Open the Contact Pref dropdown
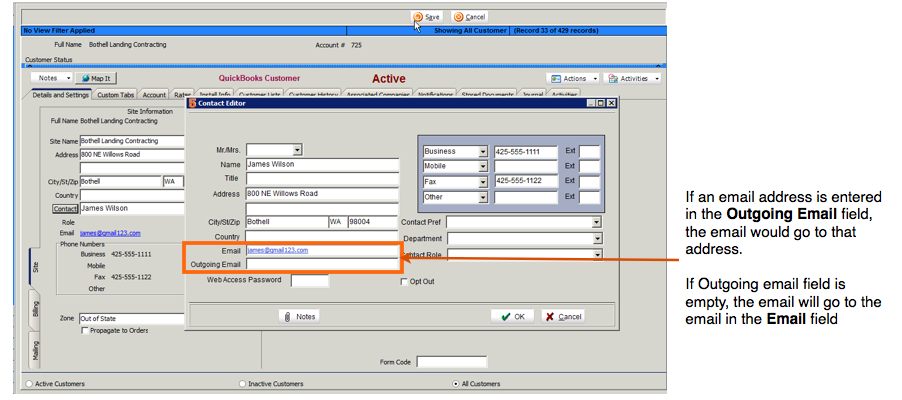902x400 pixels. pyautogui.click(x=596, y=222)
